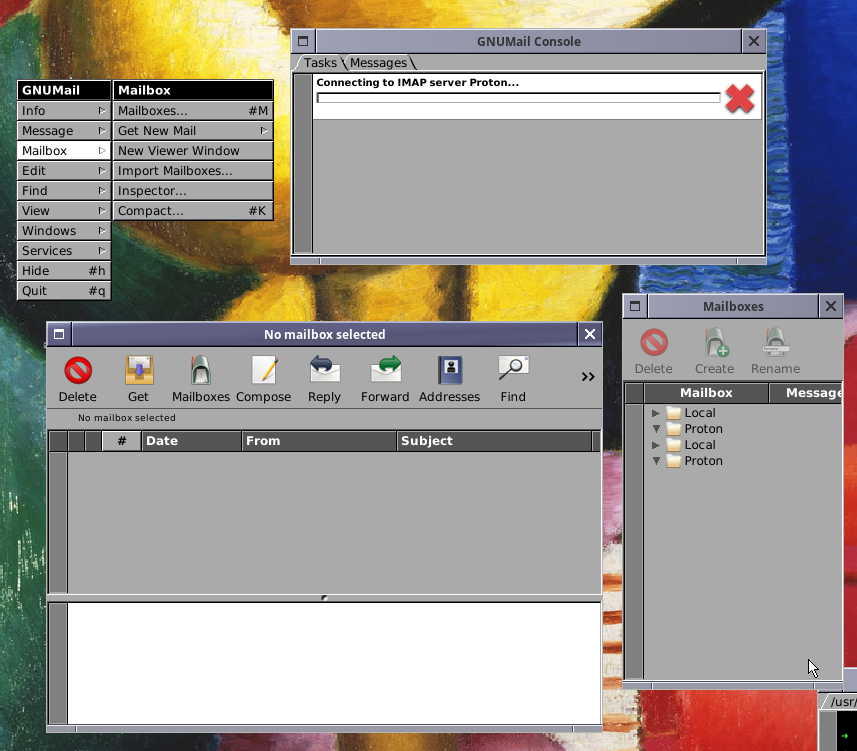Show hidden toolbar items via chevron
Viewport: 857px width, 751px height.
[x=588, y=377]
